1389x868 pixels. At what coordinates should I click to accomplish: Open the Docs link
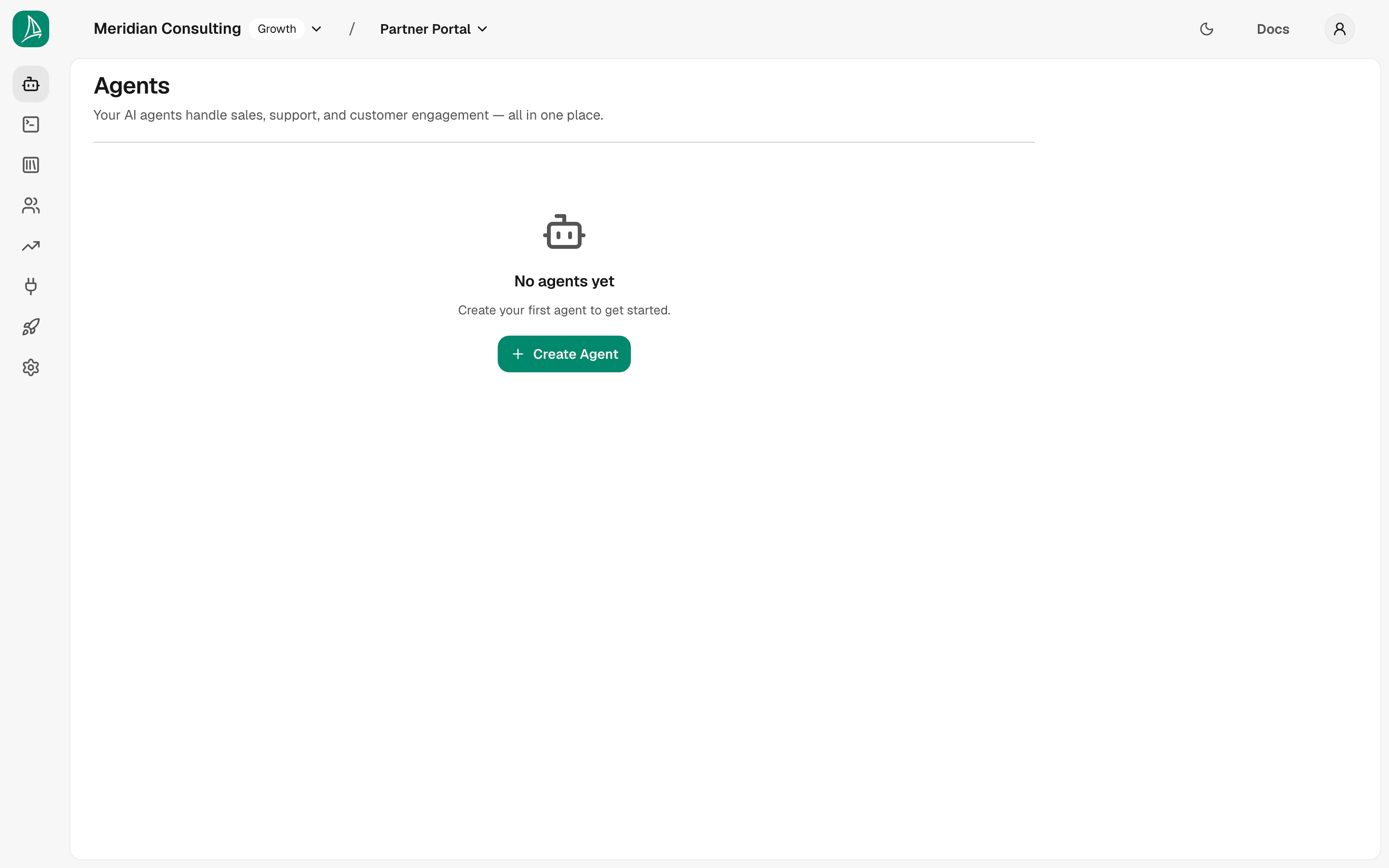click(x=1272, y=29)
